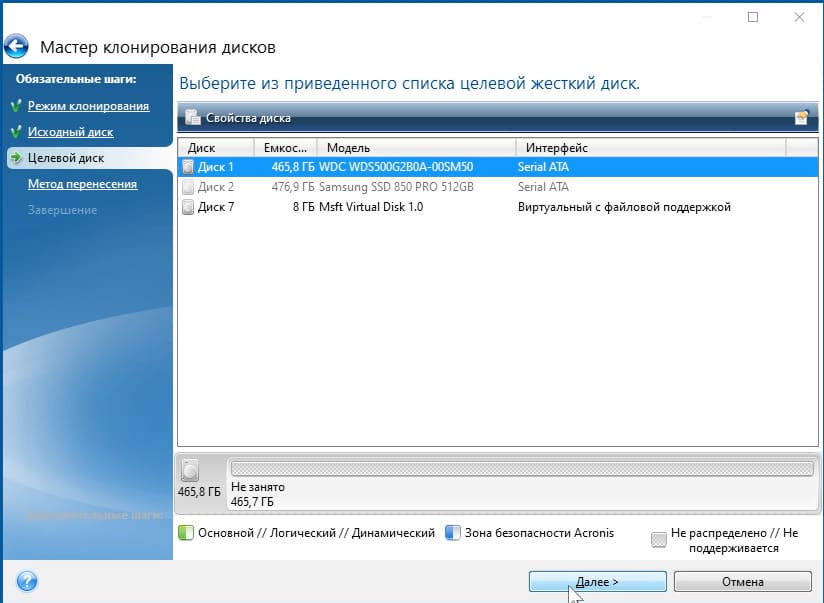Open the Метод перенесения step
Image resolution: width=824 pixels, height=603 pixels.
[x=83, y=184]
